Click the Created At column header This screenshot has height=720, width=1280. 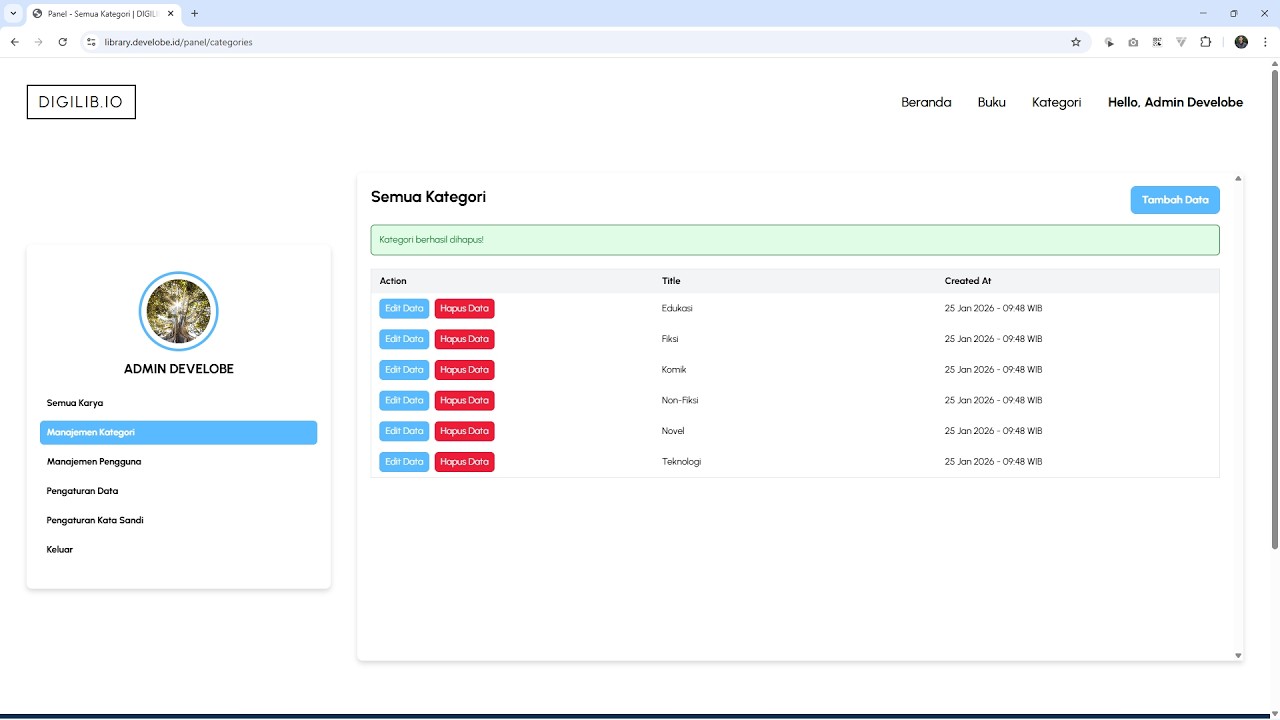tap(968, 281)
